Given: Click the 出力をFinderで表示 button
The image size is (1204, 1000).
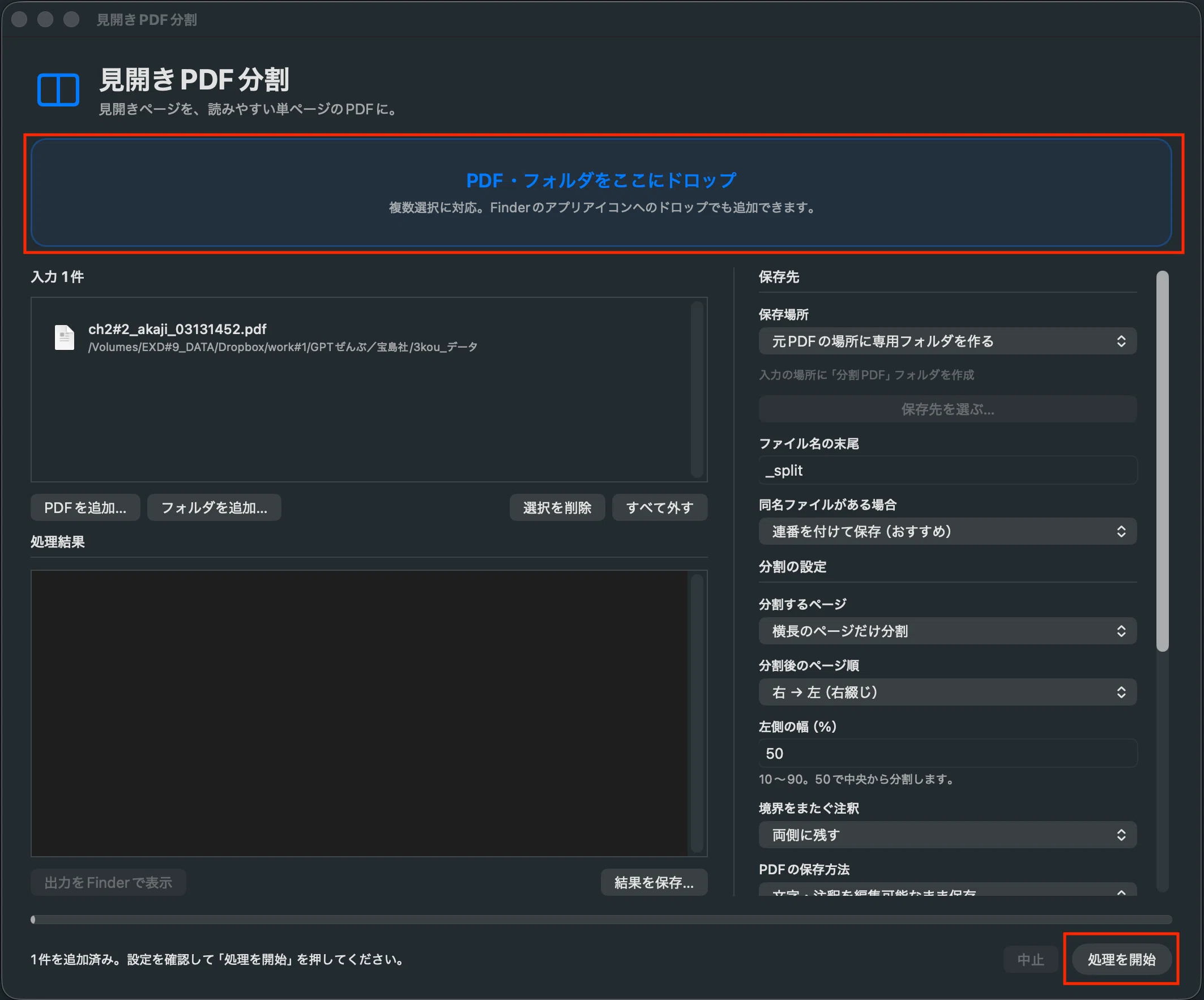Looking at the screenshot, I should pos(108,882).
